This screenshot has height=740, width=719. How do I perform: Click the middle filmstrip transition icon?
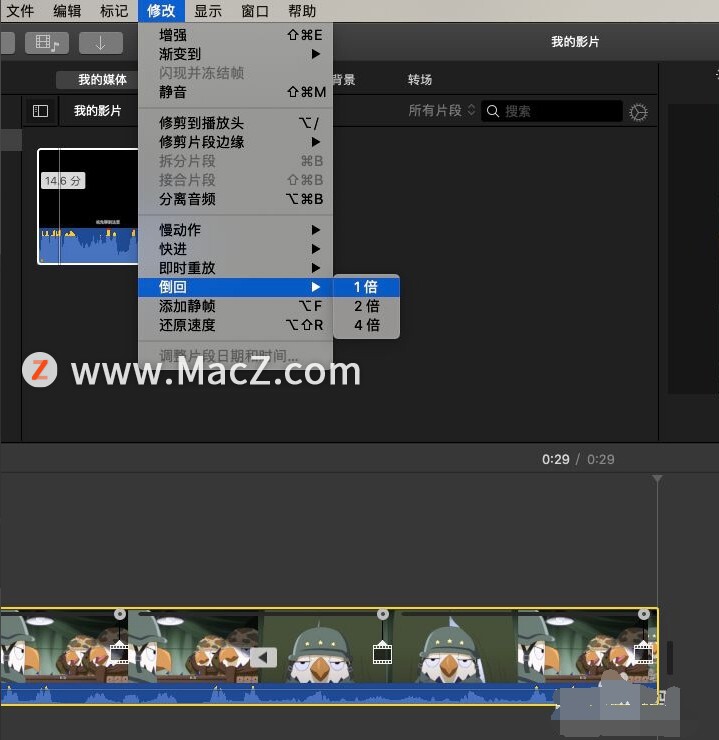point(382,654)
